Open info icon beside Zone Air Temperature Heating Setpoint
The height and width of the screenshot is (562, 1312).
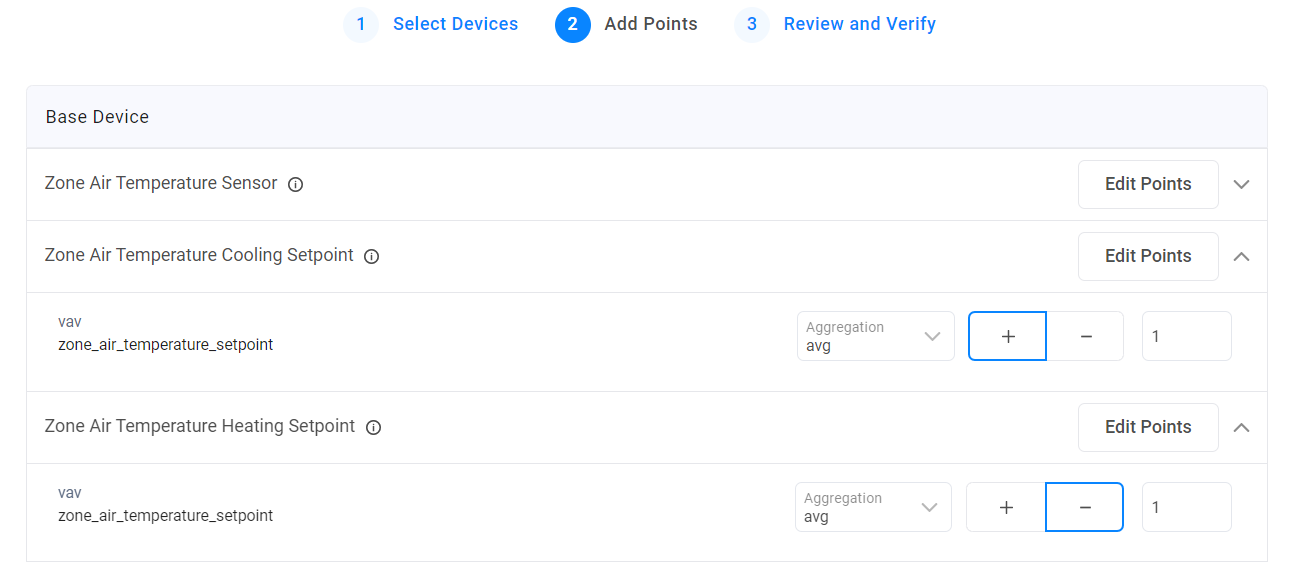coord(373,427)
